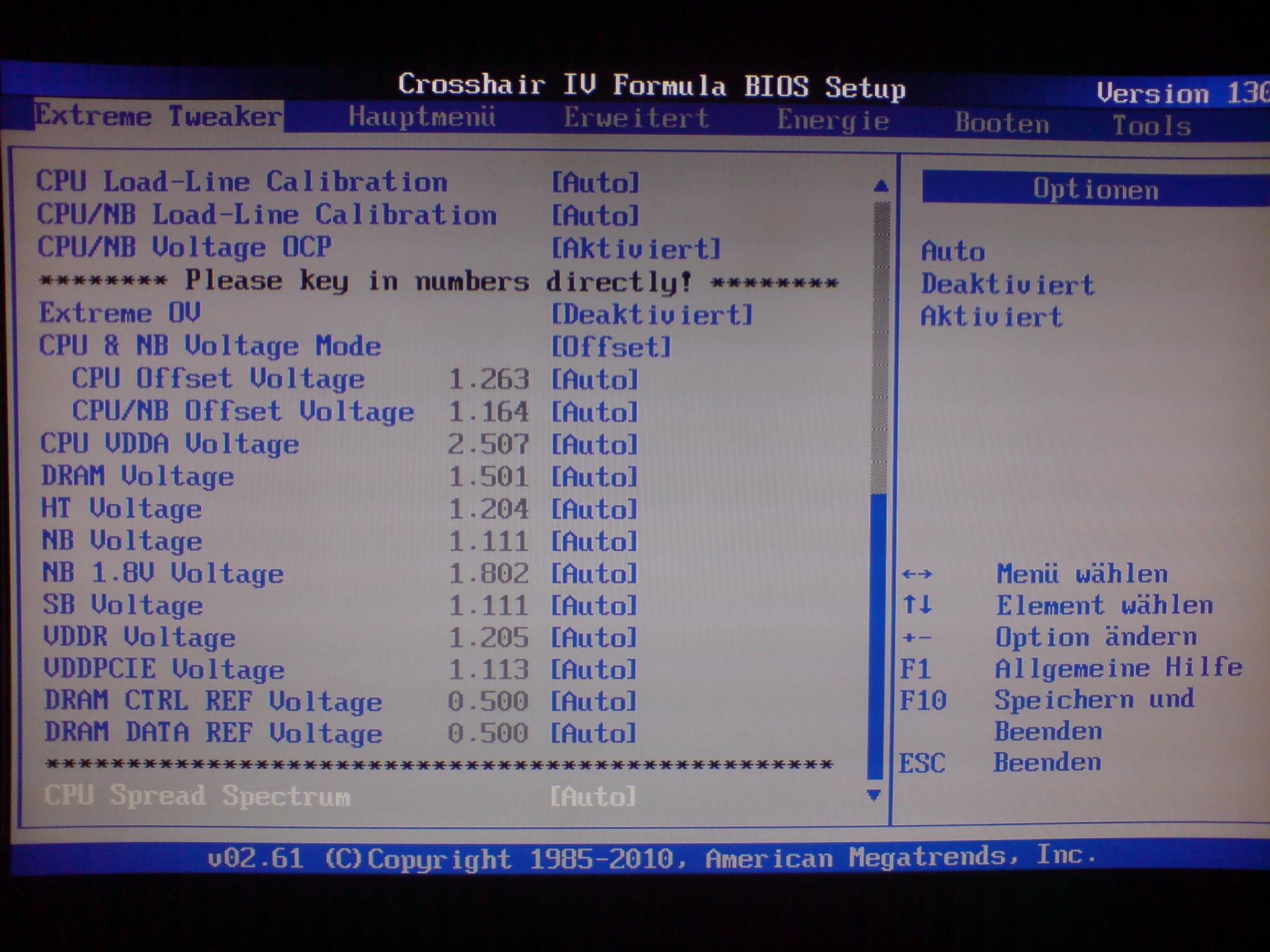This screenshot has height=952, width=1270.
Task: Open CPU & NB Voltage Mode Offset dropdown
Action: pos(611,347)
